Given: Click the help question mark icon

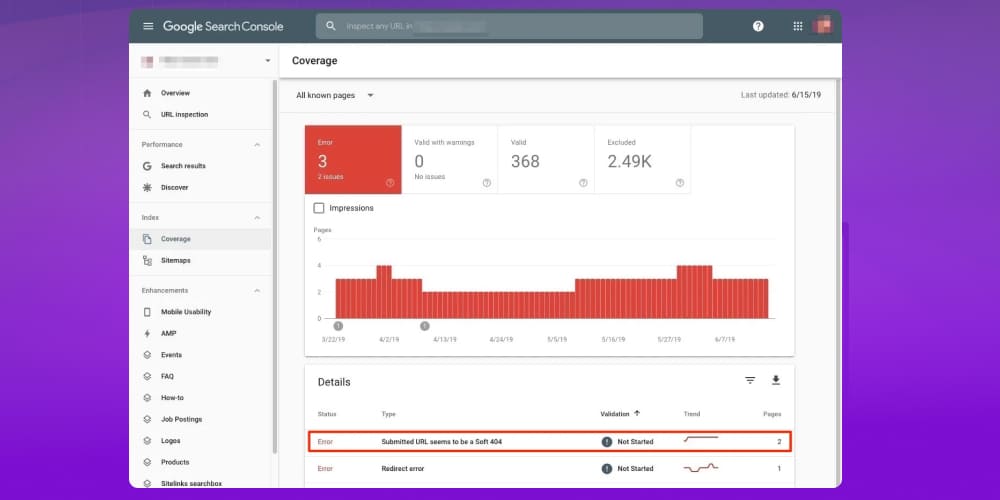Looking at the screenshot, I should [758, 26].
